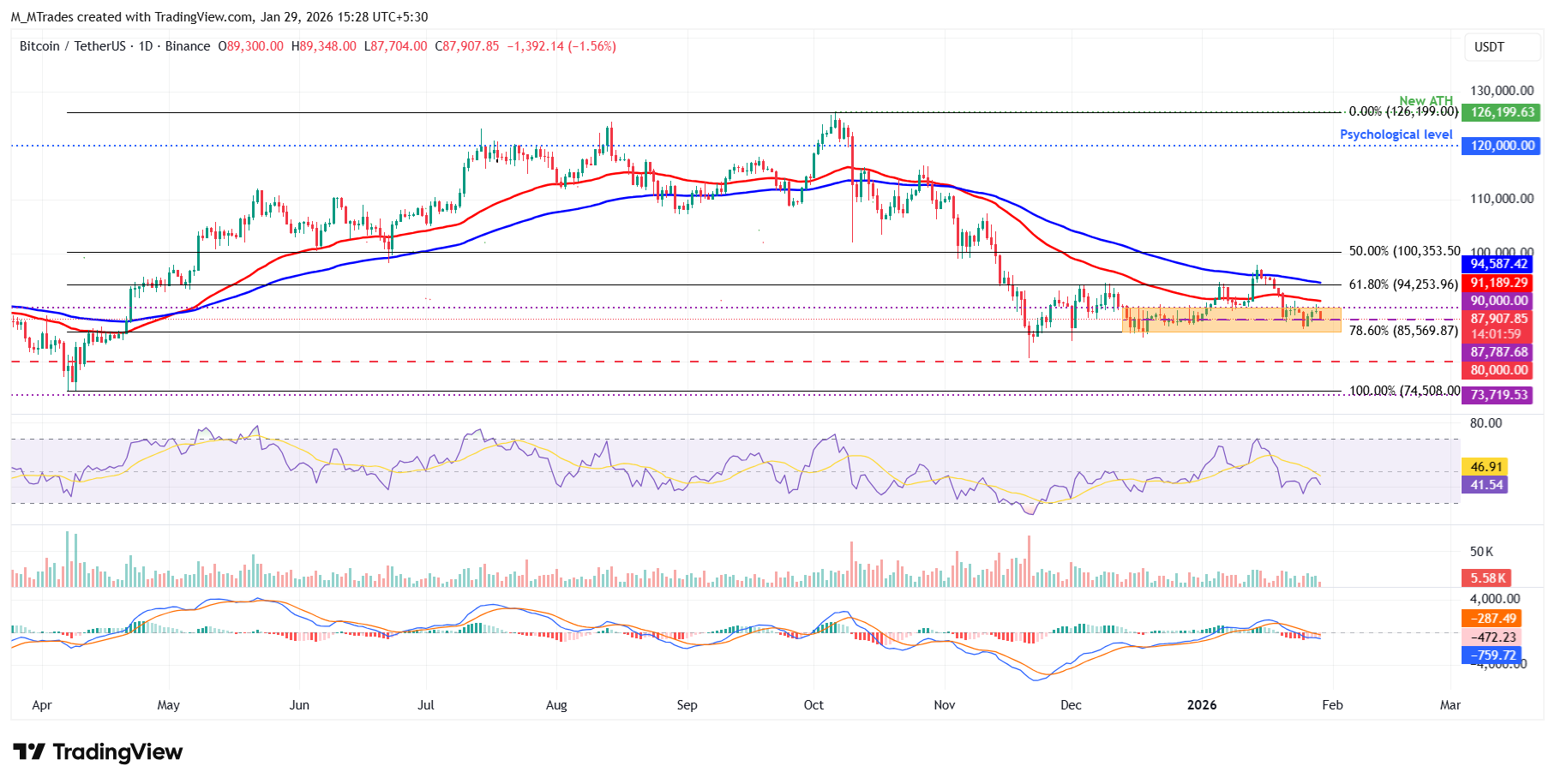The width and height of the screenshot is (1555, 784).
Task: Click the 2026 label on the time axis
Action: pyautogui.click(x=1203, y=705)
